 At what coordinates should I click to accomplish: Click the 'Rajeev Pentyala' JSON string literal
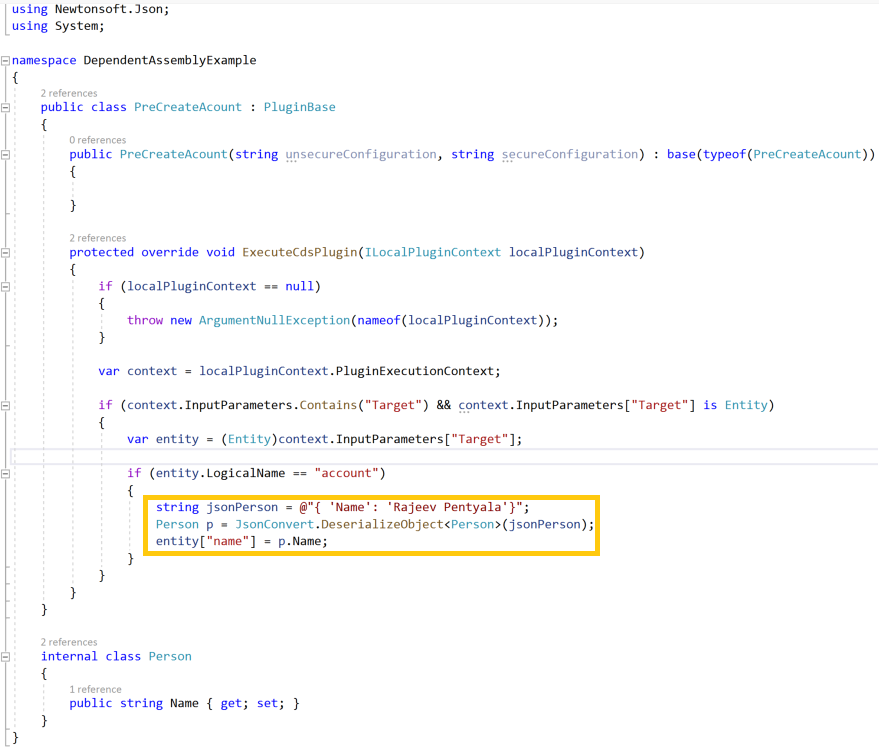[x=446, y=507]
